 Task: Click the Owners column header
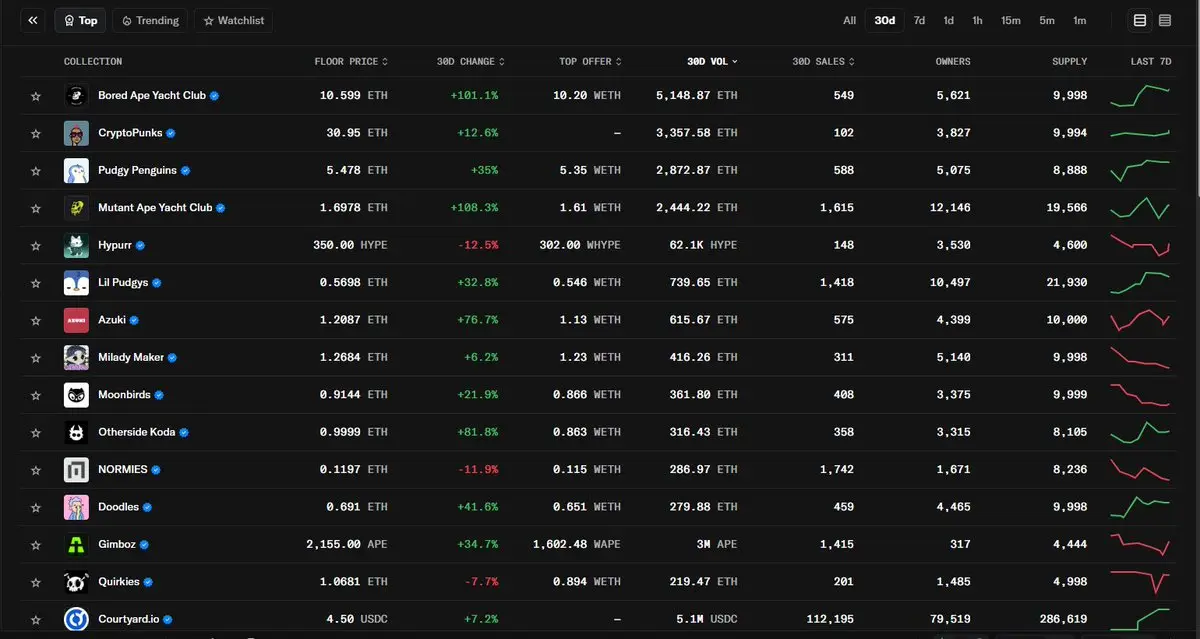952,62
